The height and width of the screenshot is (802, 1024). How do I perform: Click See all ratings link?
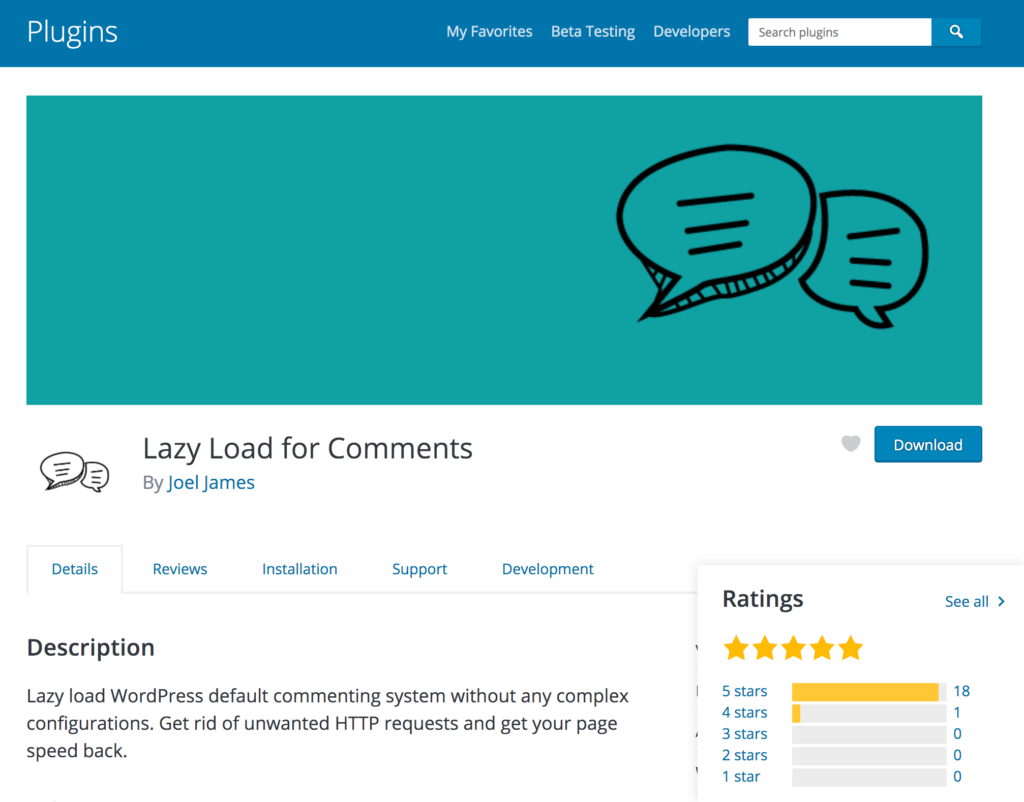[967, 602]
